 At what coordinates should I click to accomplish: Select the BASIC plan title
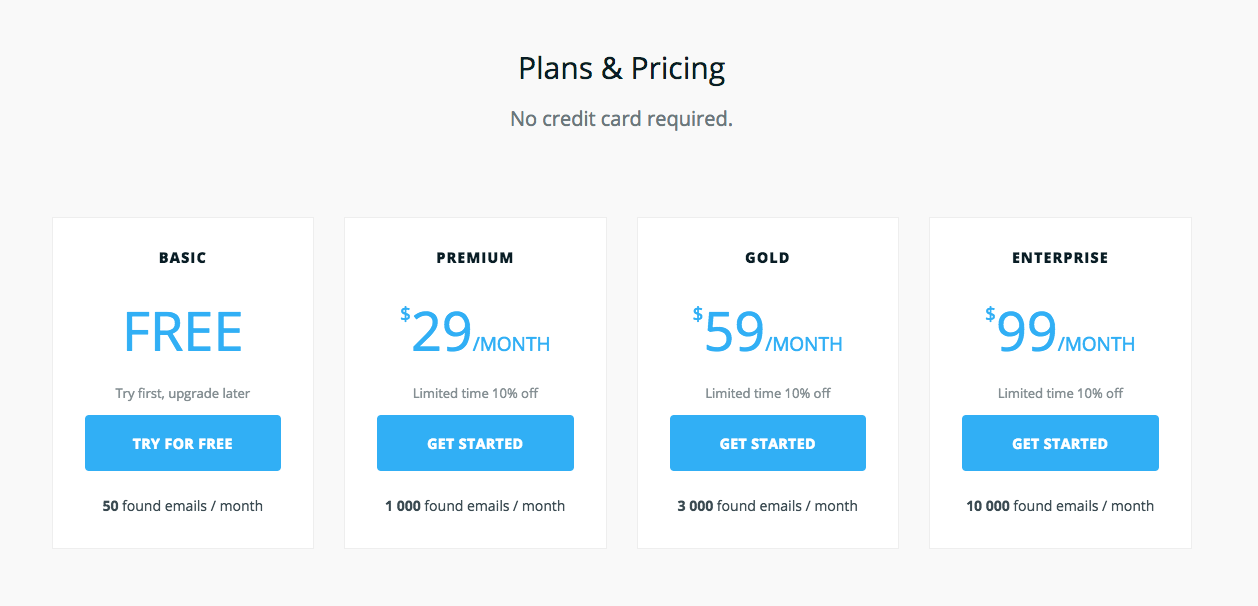(182, 257)
